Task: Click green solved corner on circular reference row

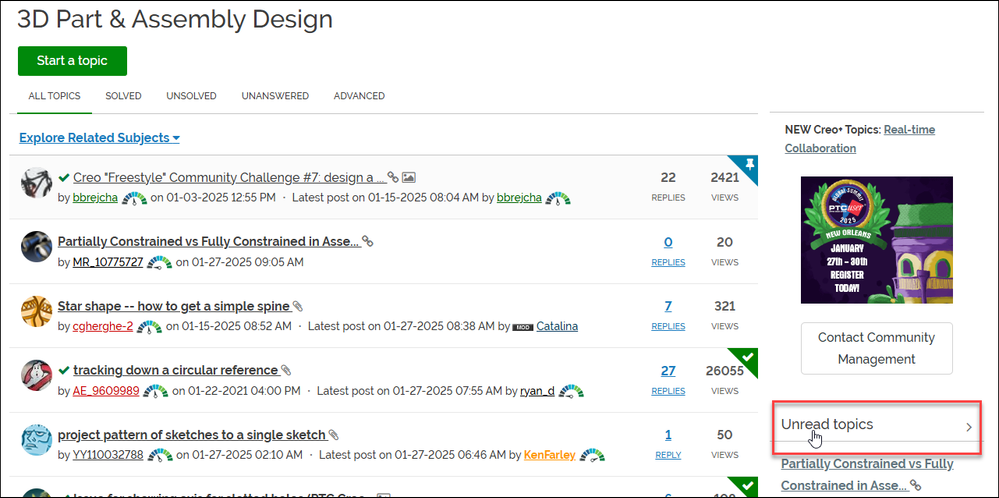Action: [747, 359]
